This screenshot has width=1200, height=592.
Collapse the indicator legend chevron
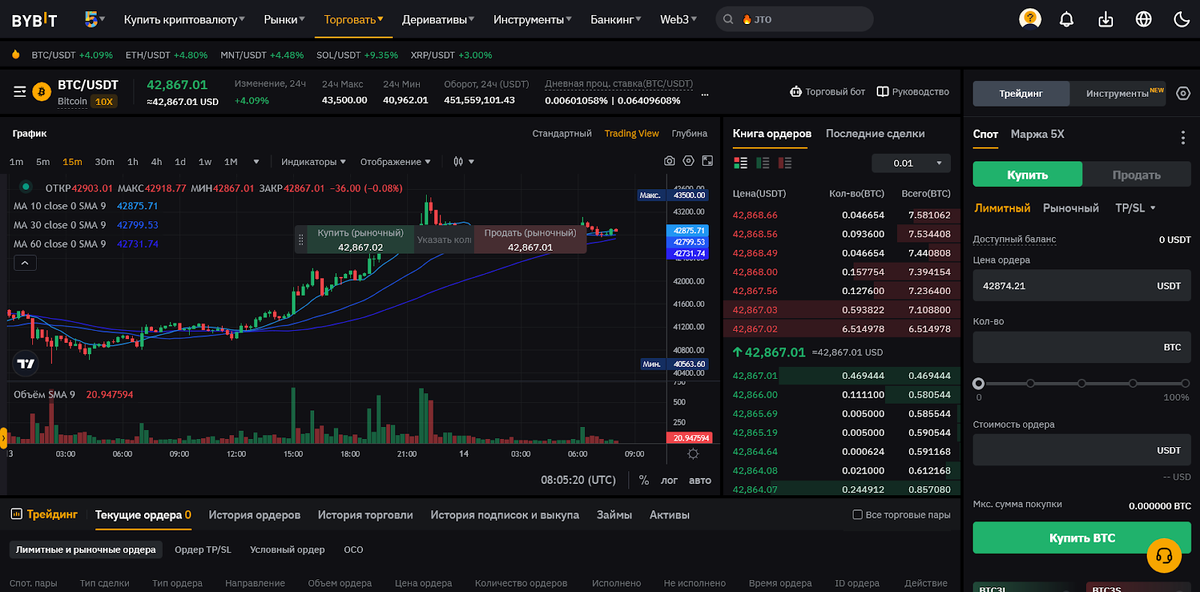25,262
